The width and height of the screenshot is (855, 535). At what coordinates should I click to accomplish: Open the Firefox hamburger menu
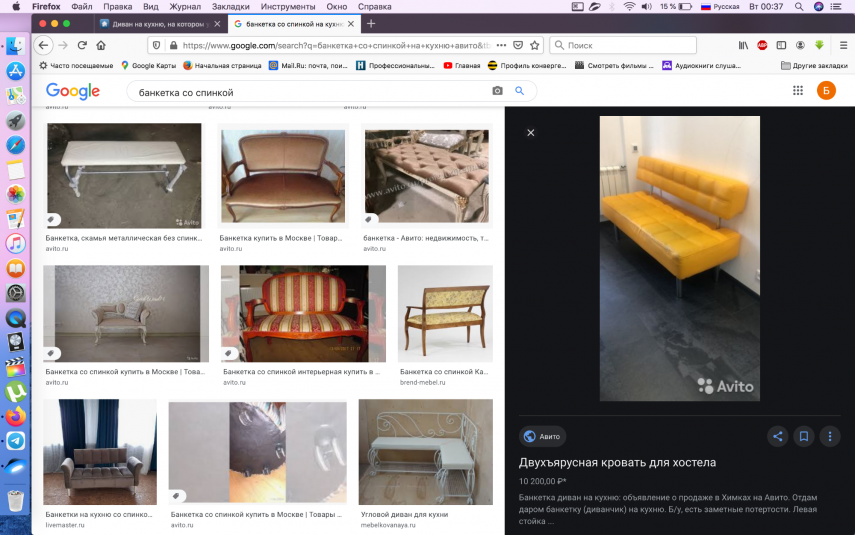pos(843,45)
